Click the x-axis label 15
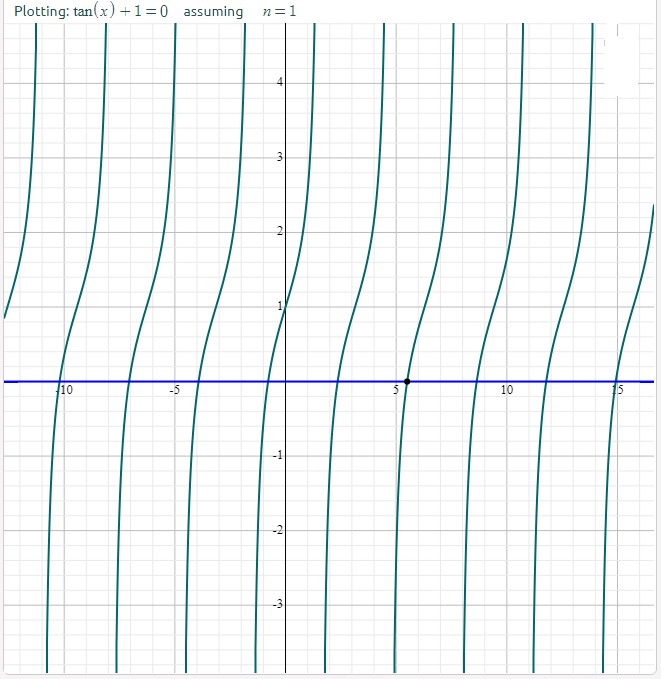 (x=618, y=390)
